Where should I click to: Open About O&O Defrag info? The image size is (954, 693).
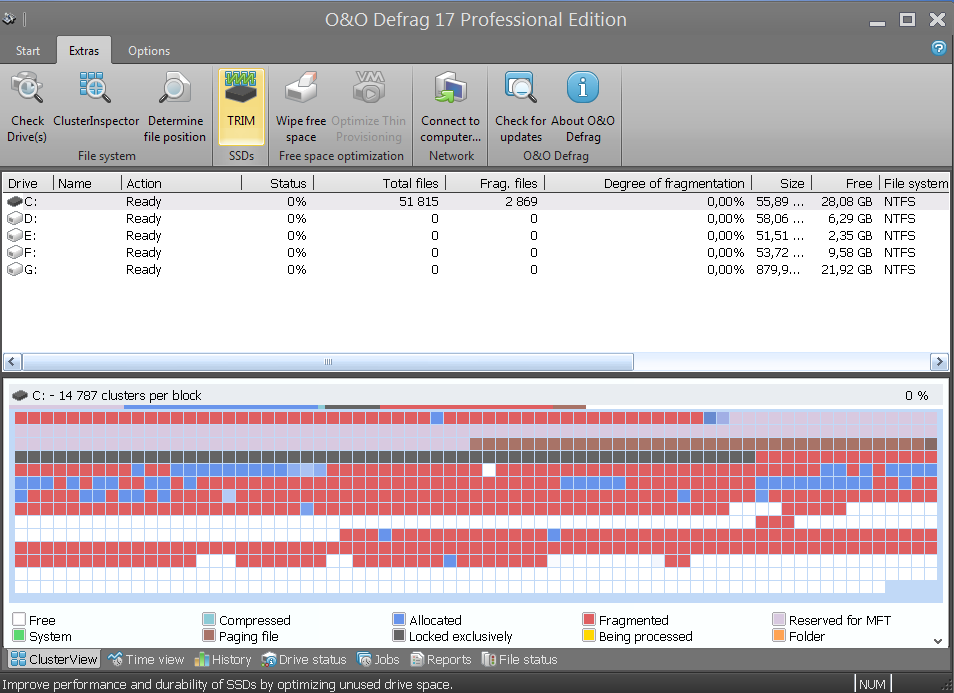(x=583, y=107)
